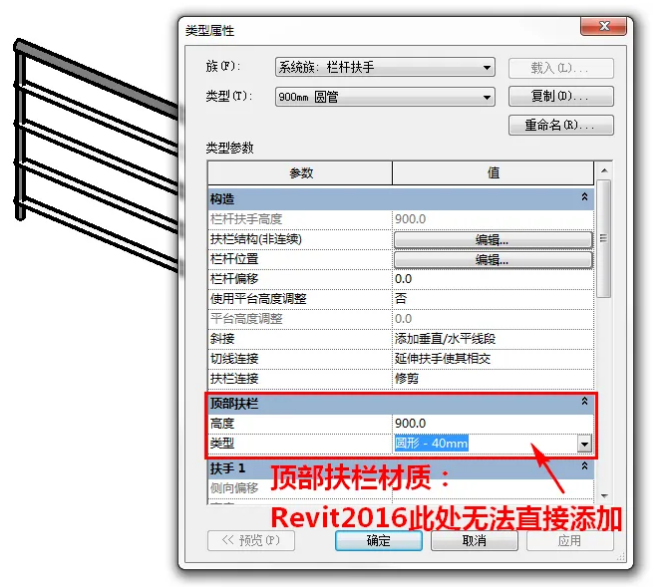
Task: Open the 圆形 - 40mm type dropdown arrow
Action: coord(585,444)
